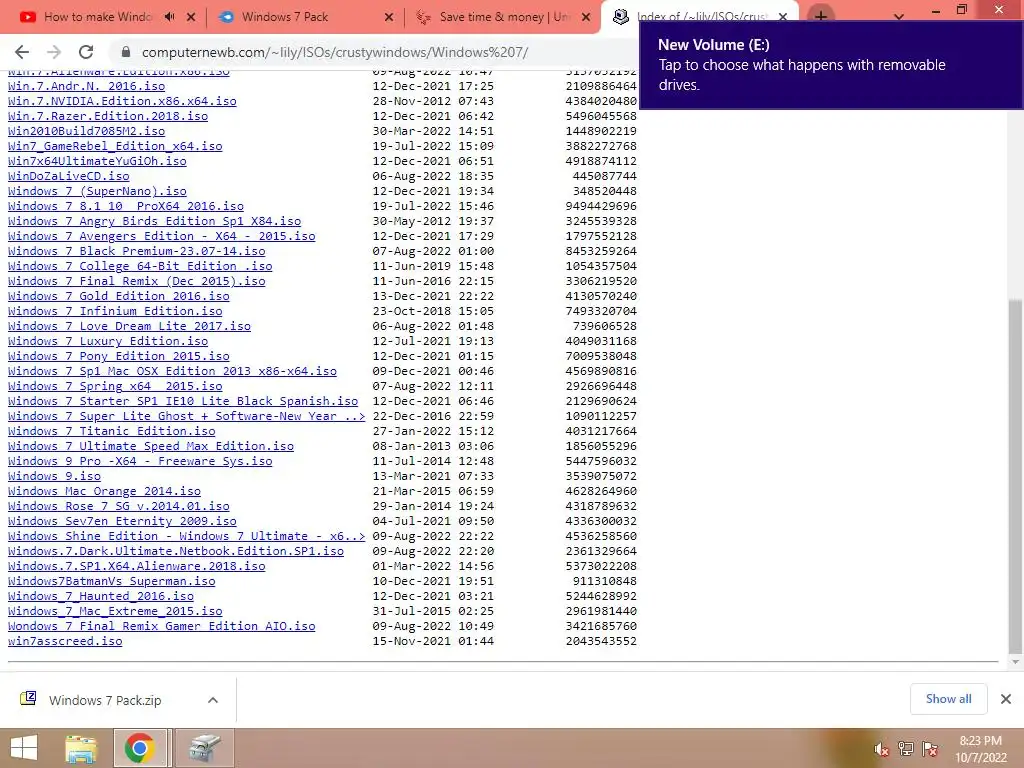Open the New Volume (E:) notification

(831, 65)
